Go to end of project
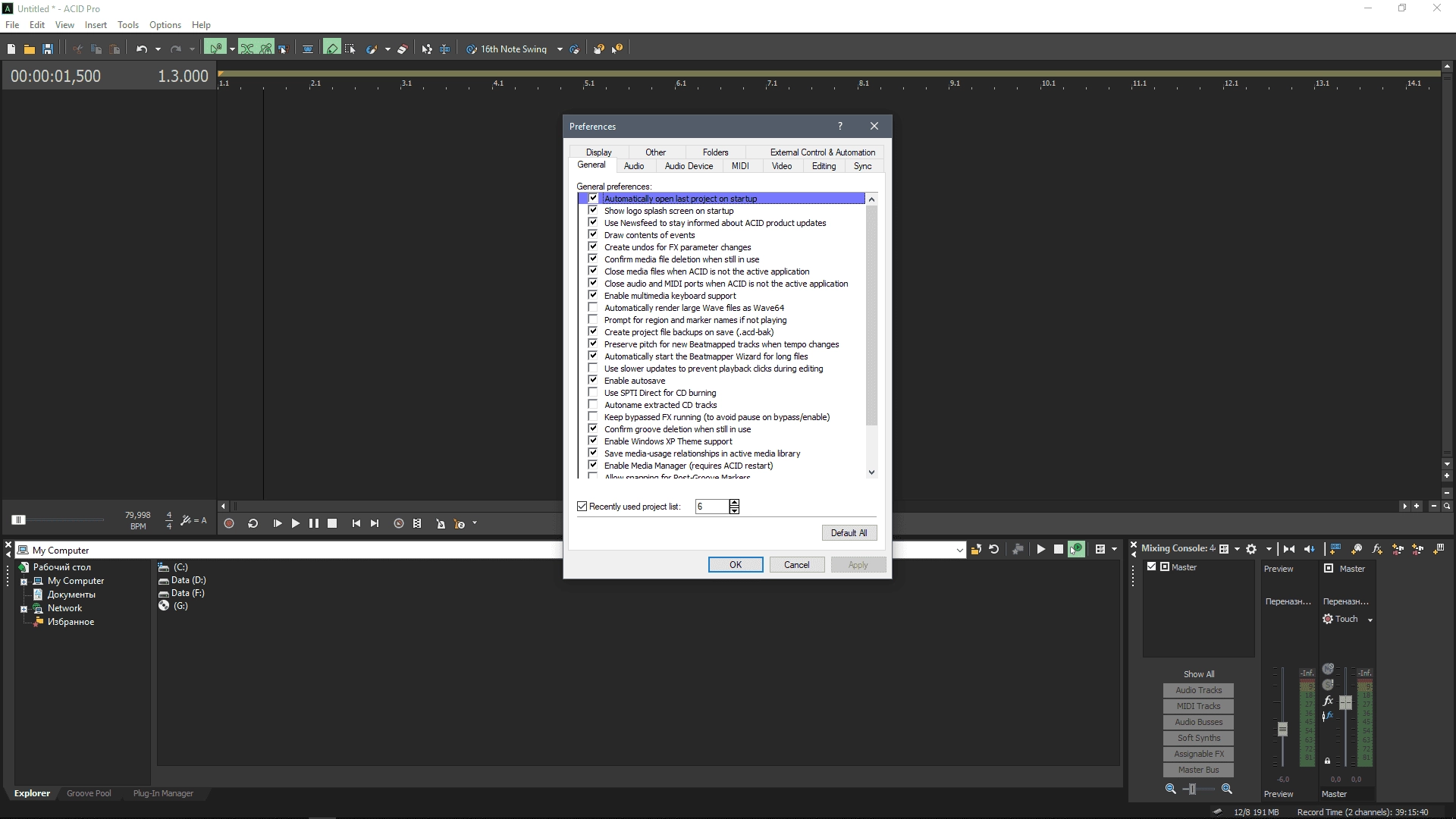 point(375,524)
